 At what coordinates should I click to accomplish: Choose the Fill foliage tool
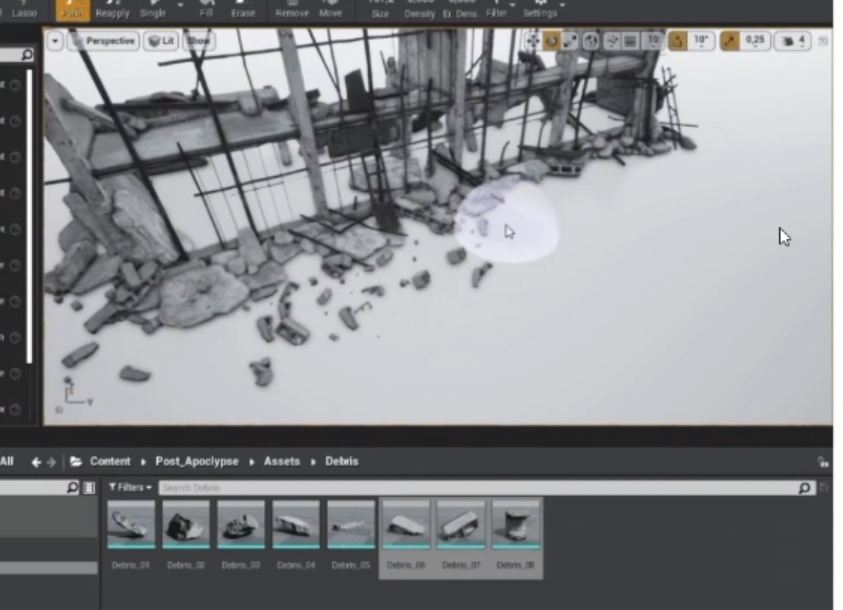[x=206, y=10]
